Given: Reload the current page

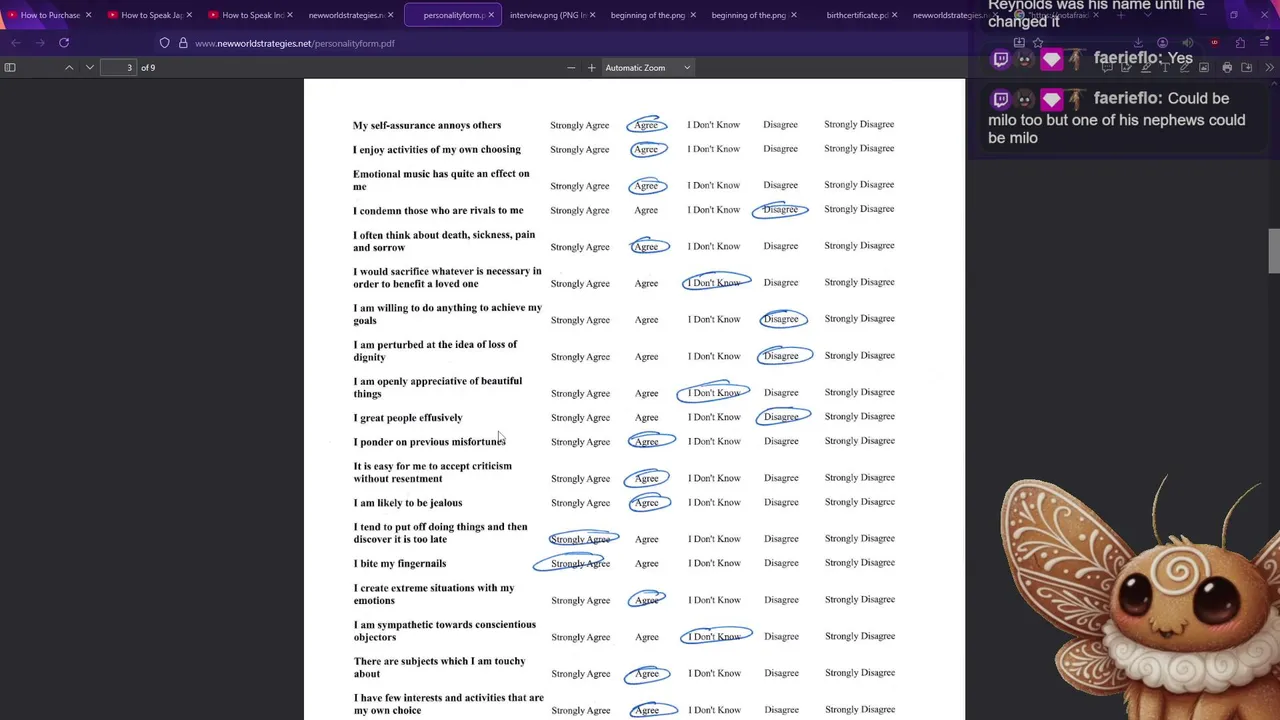Looking at the screenshot, I should point(64,43).
